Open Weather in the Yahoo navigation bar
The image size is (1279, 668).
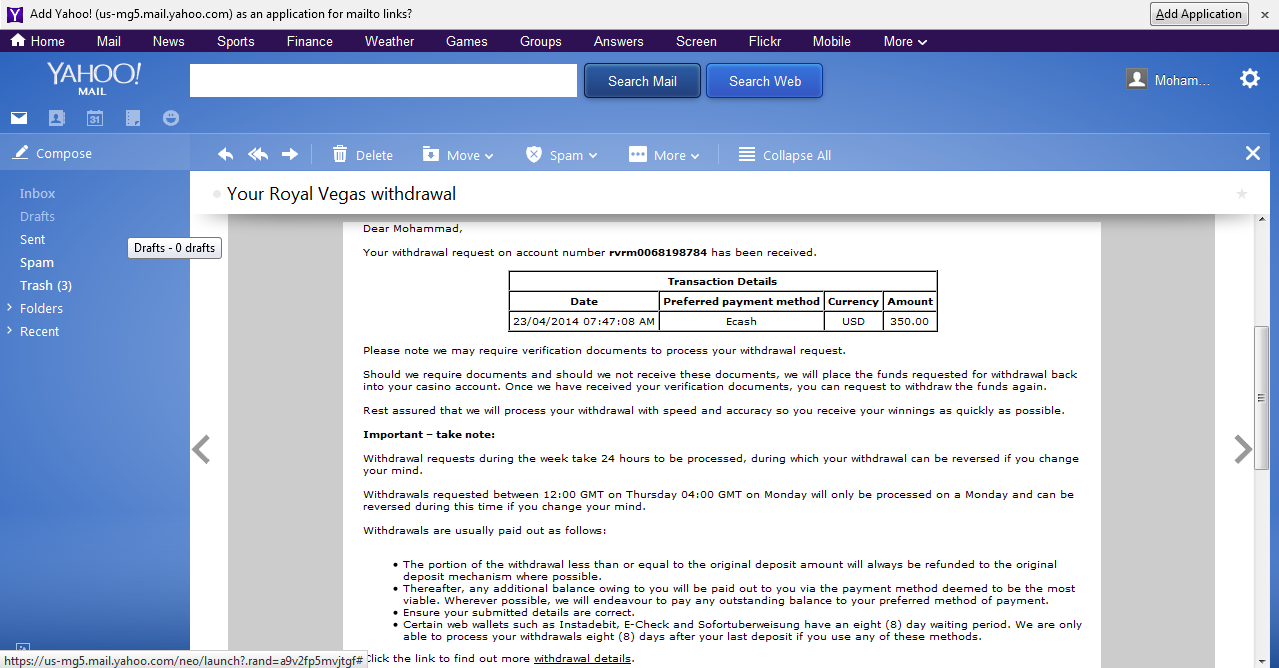pyautogui.click(x=389, y=41)
